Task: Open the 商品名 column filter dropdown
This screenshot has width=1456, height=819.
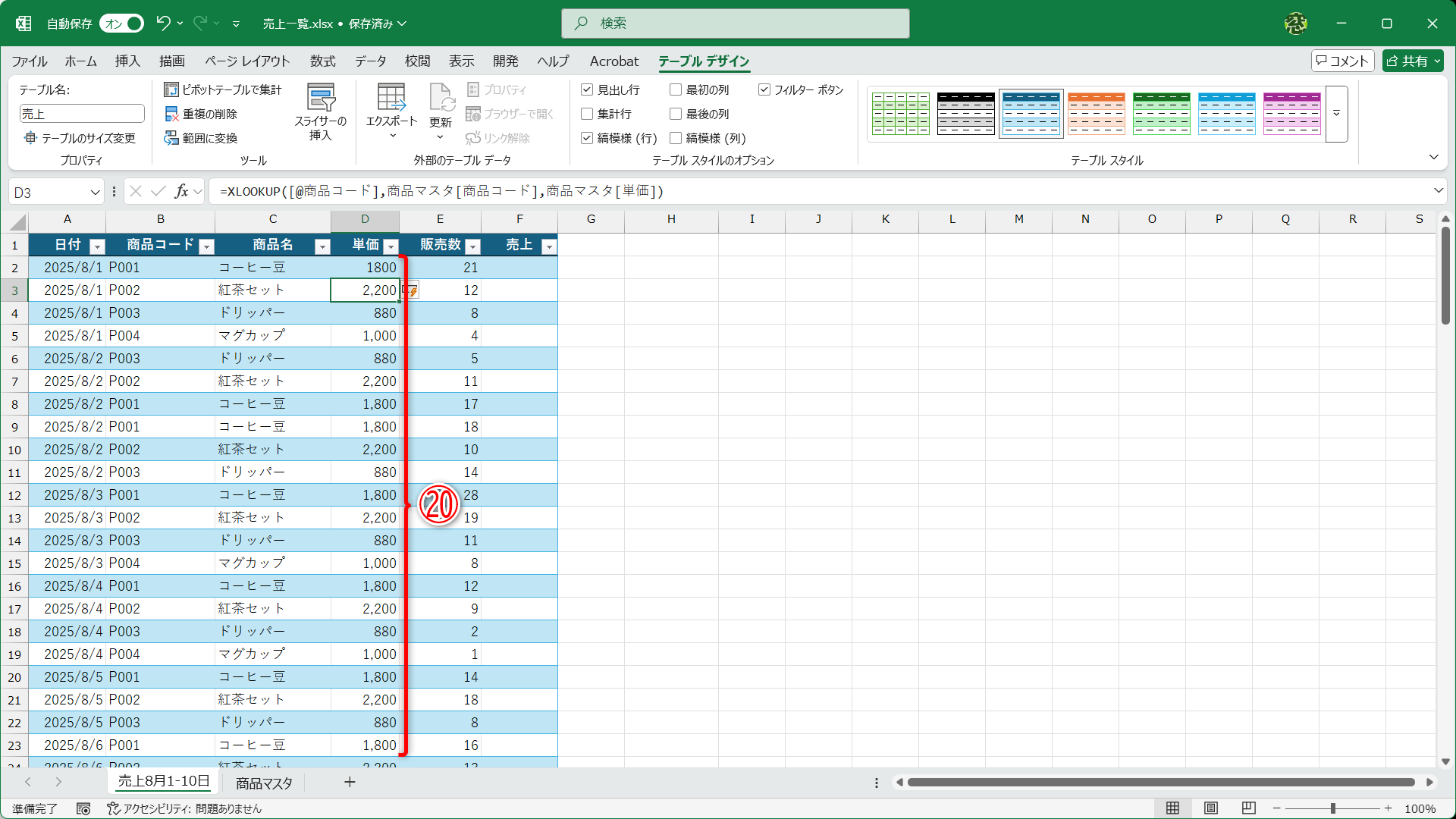Action: [322, 246]
